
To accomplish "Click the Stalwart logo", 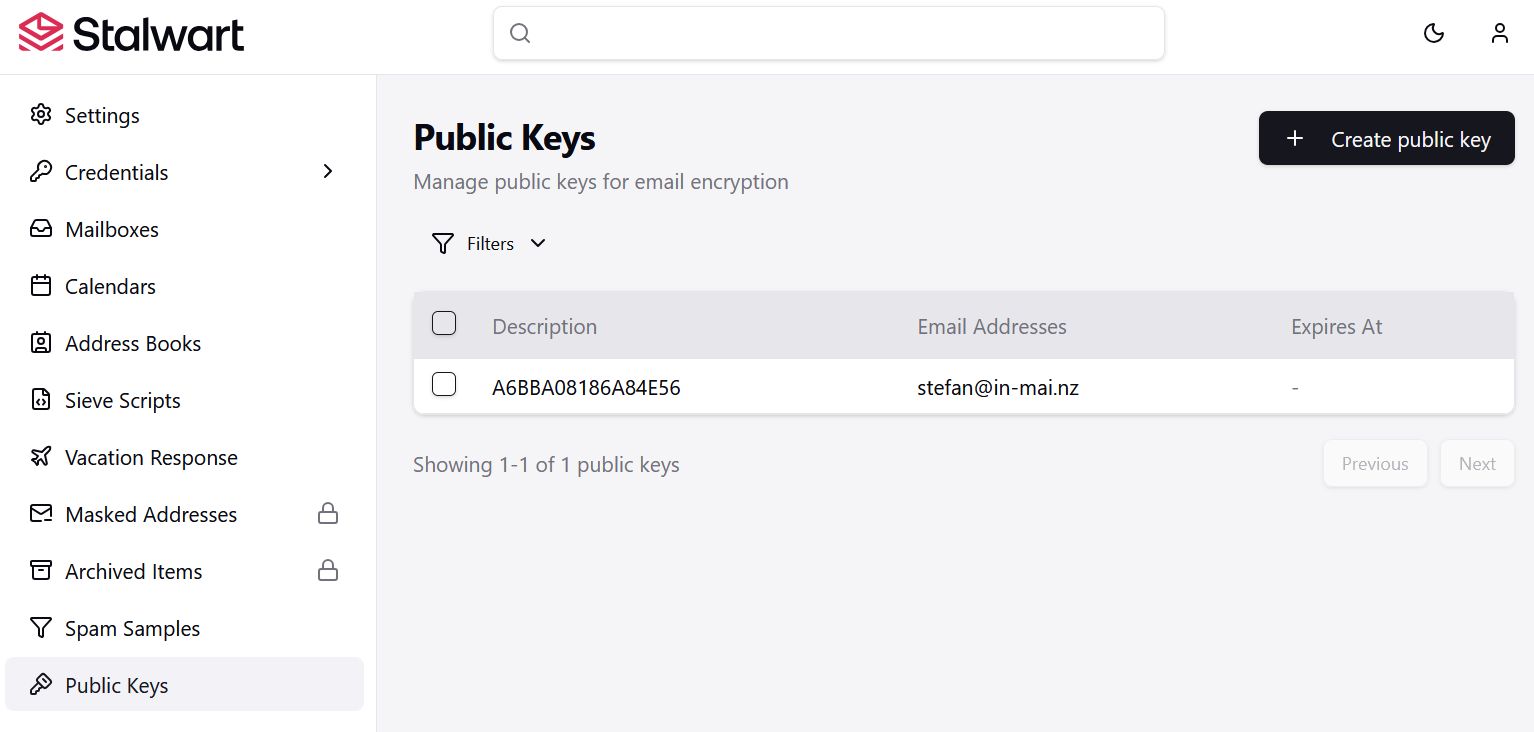I will pos(131,33).
